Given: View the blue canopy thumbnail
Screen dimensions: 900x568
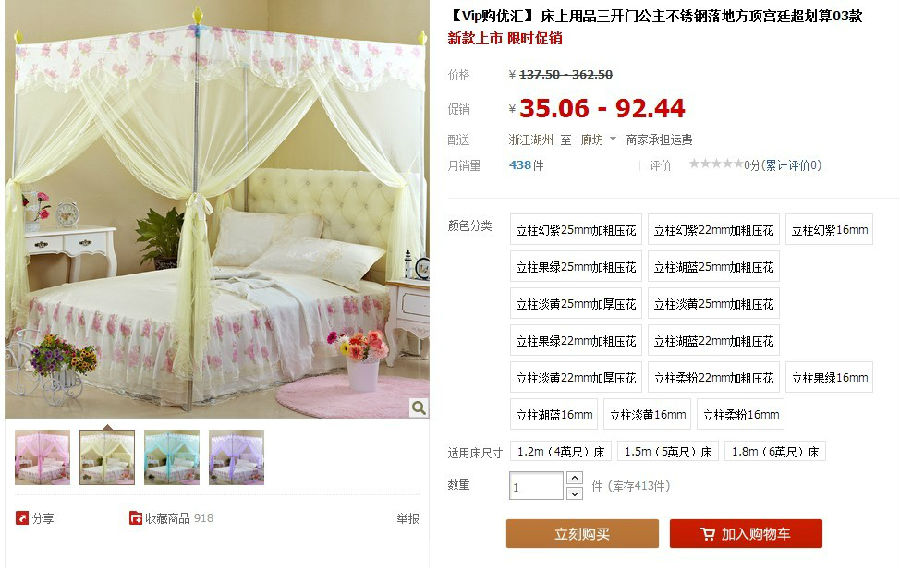Looking at the screenshot, I should (x=172, y=457).
